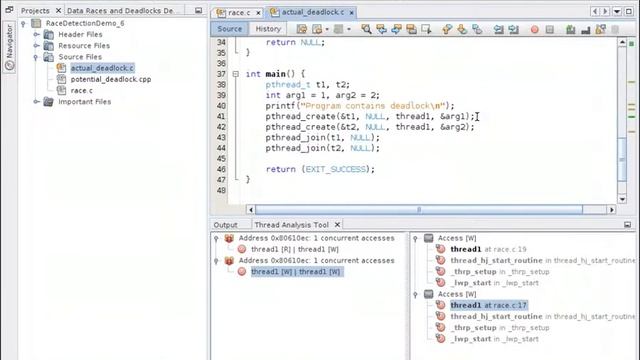
Task: Click dark bars icon in editor toolbar
Action: tap(586, 29)
